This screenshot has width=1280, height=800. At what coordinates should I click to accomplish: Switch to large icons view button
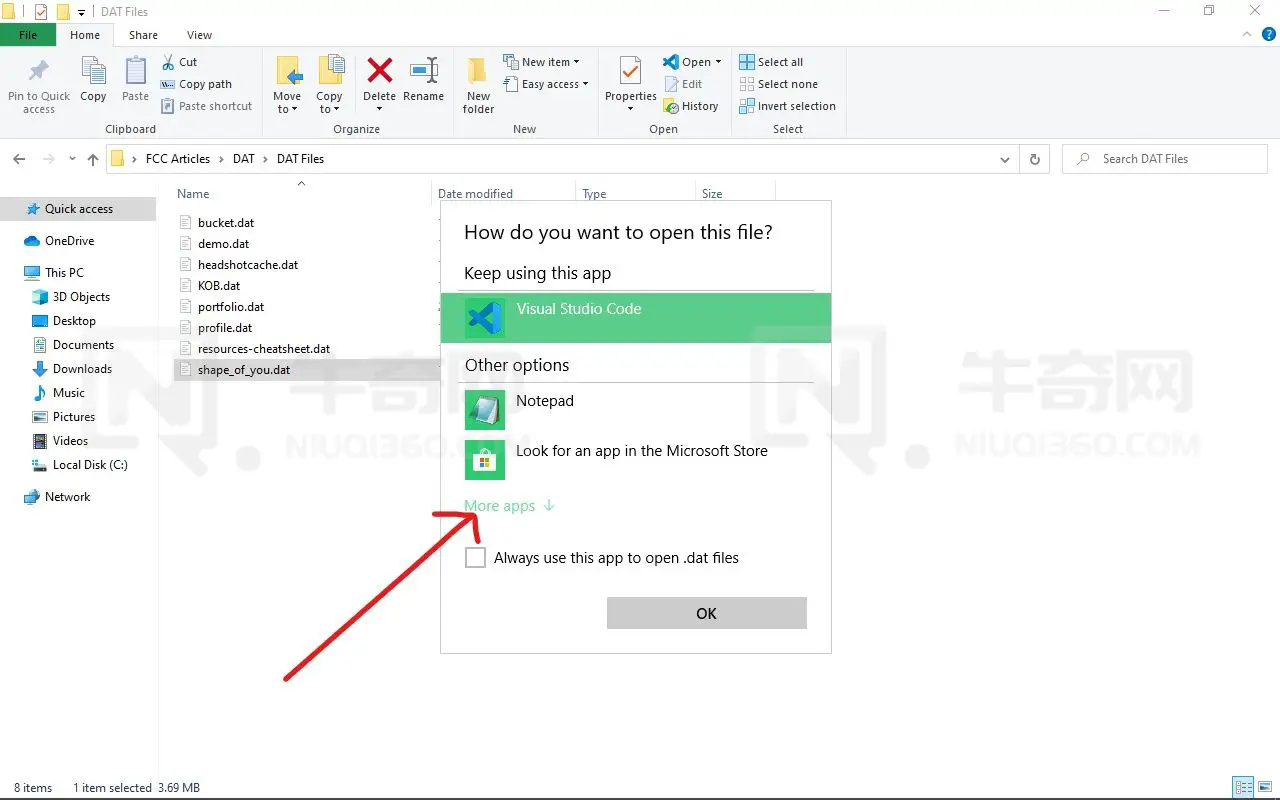tap(1263, 787)
